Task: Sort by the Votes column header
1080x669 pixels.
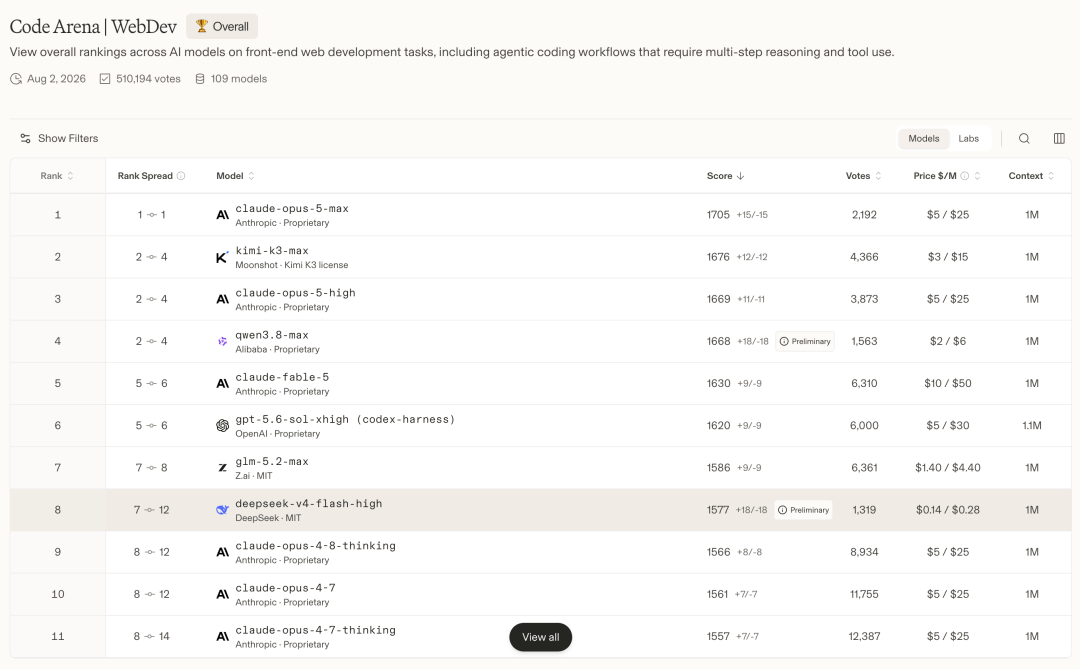Action: (864, 176)
